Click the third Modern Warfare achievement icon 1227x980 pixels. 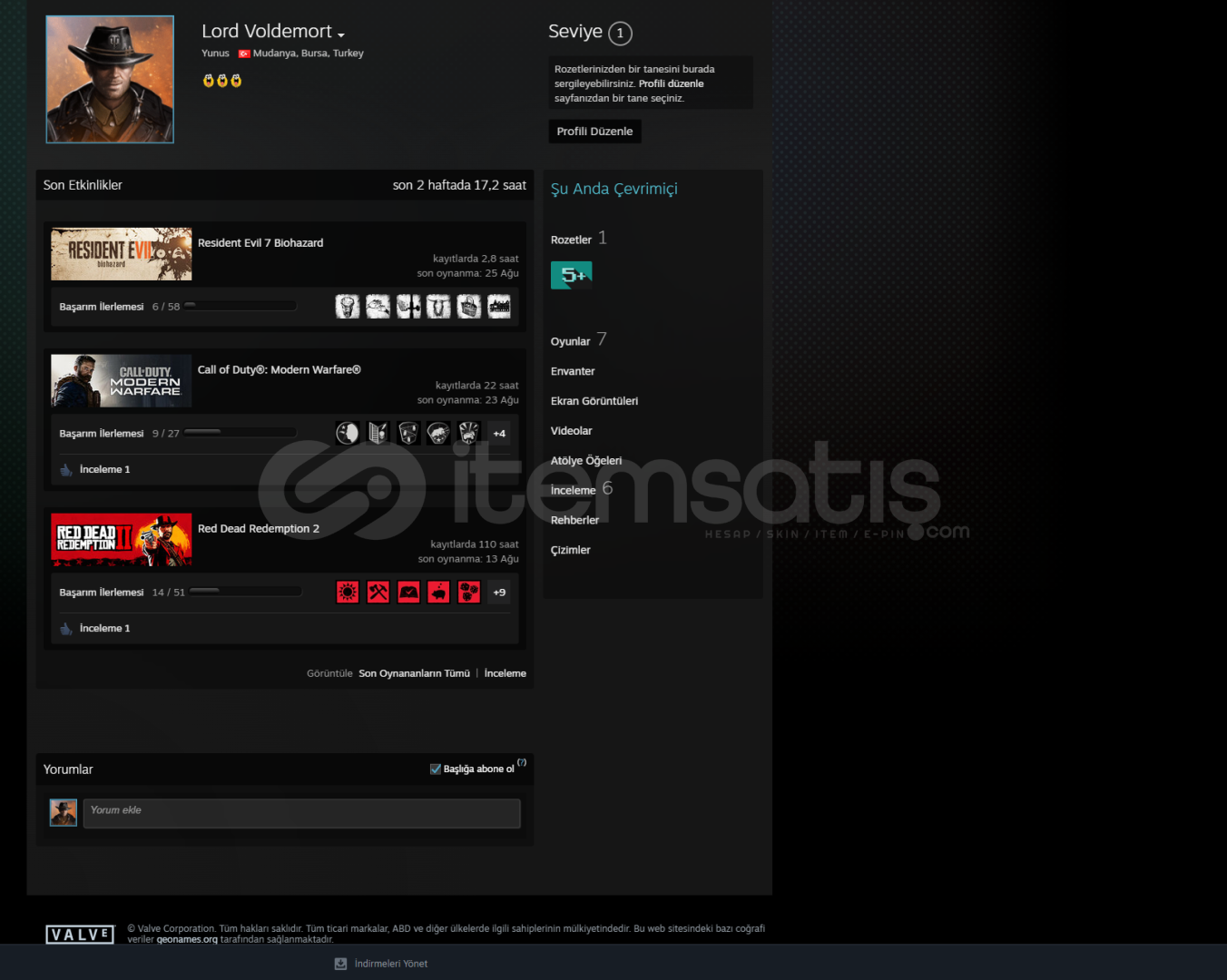[408, 434]
